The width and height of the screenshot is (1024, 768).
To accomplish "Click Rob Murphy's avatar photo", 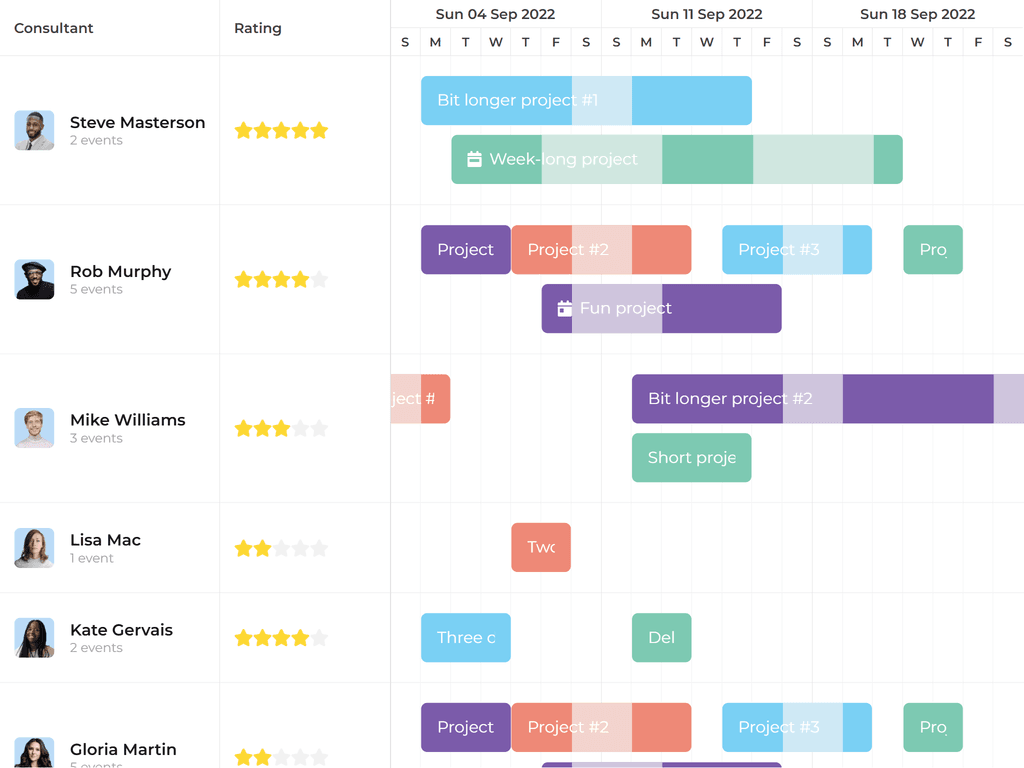I will 34,279.
